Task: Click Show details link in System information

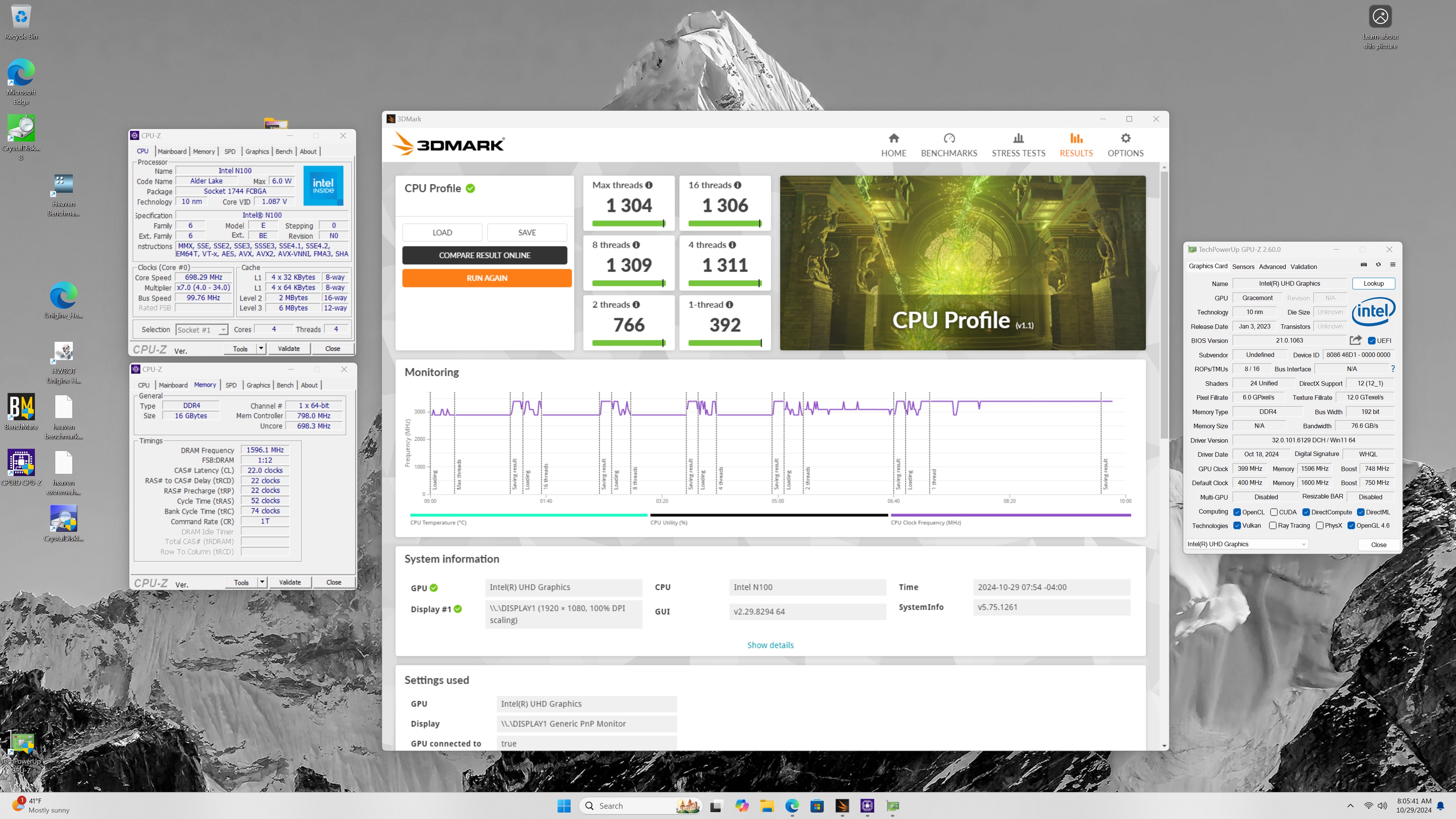Action: point(770,645)
